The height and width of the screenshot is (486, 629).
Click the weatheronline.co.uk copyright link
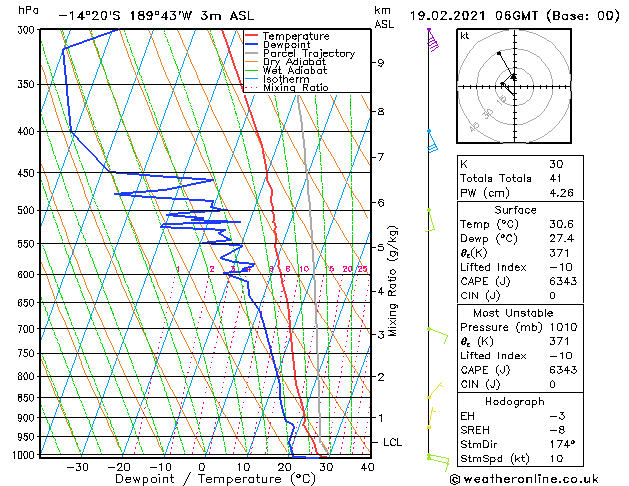pos(524,479)
